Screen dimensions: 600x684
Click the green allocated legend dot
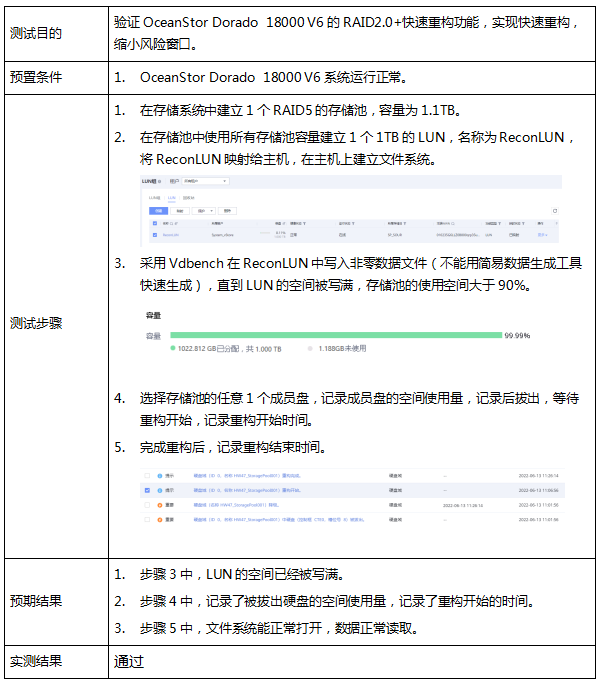[173, 348]
